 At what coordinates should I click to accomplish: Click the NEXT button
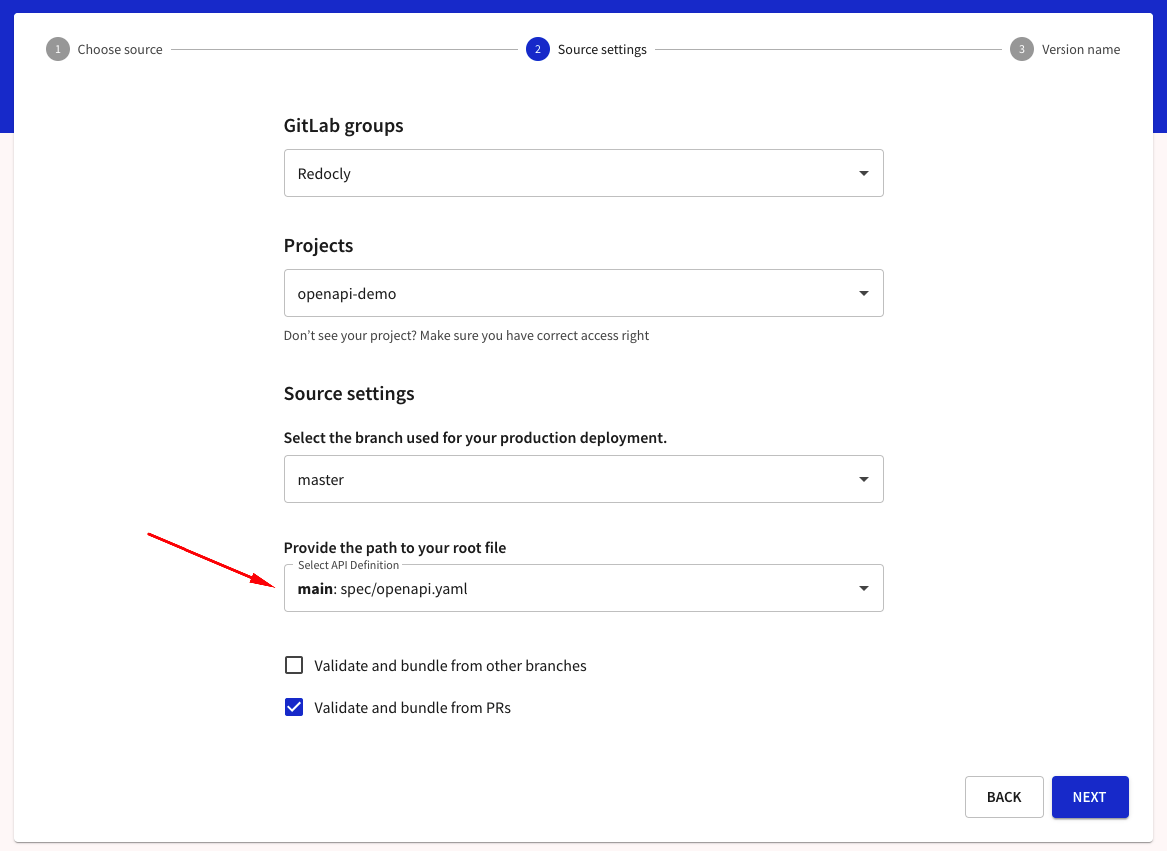pyautogui.click(x=1090, y=797)
